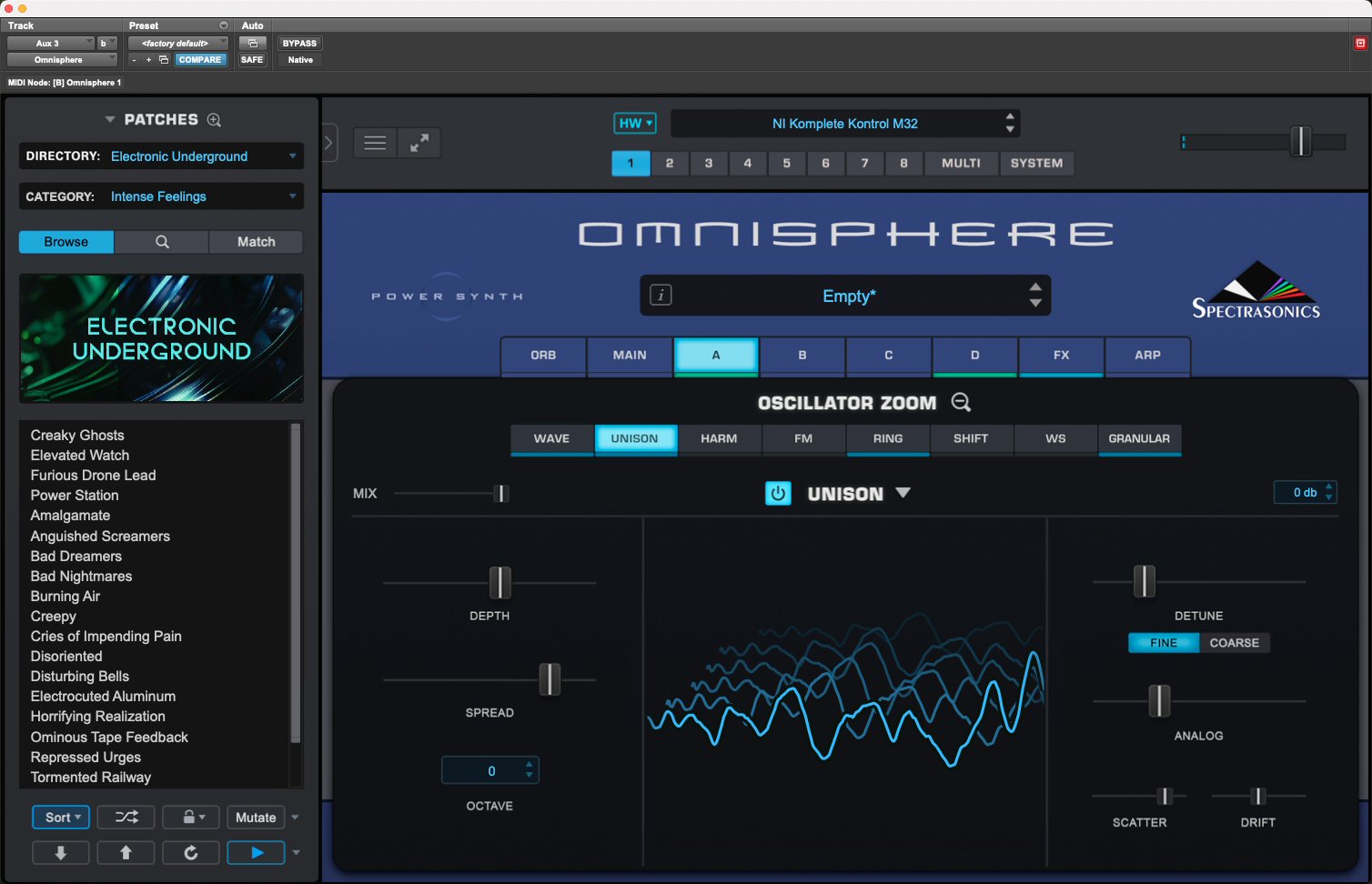Click the Mutate button
Image resolution: width=1372 pixels, height=884 pixels.
[x=256, y=817]
